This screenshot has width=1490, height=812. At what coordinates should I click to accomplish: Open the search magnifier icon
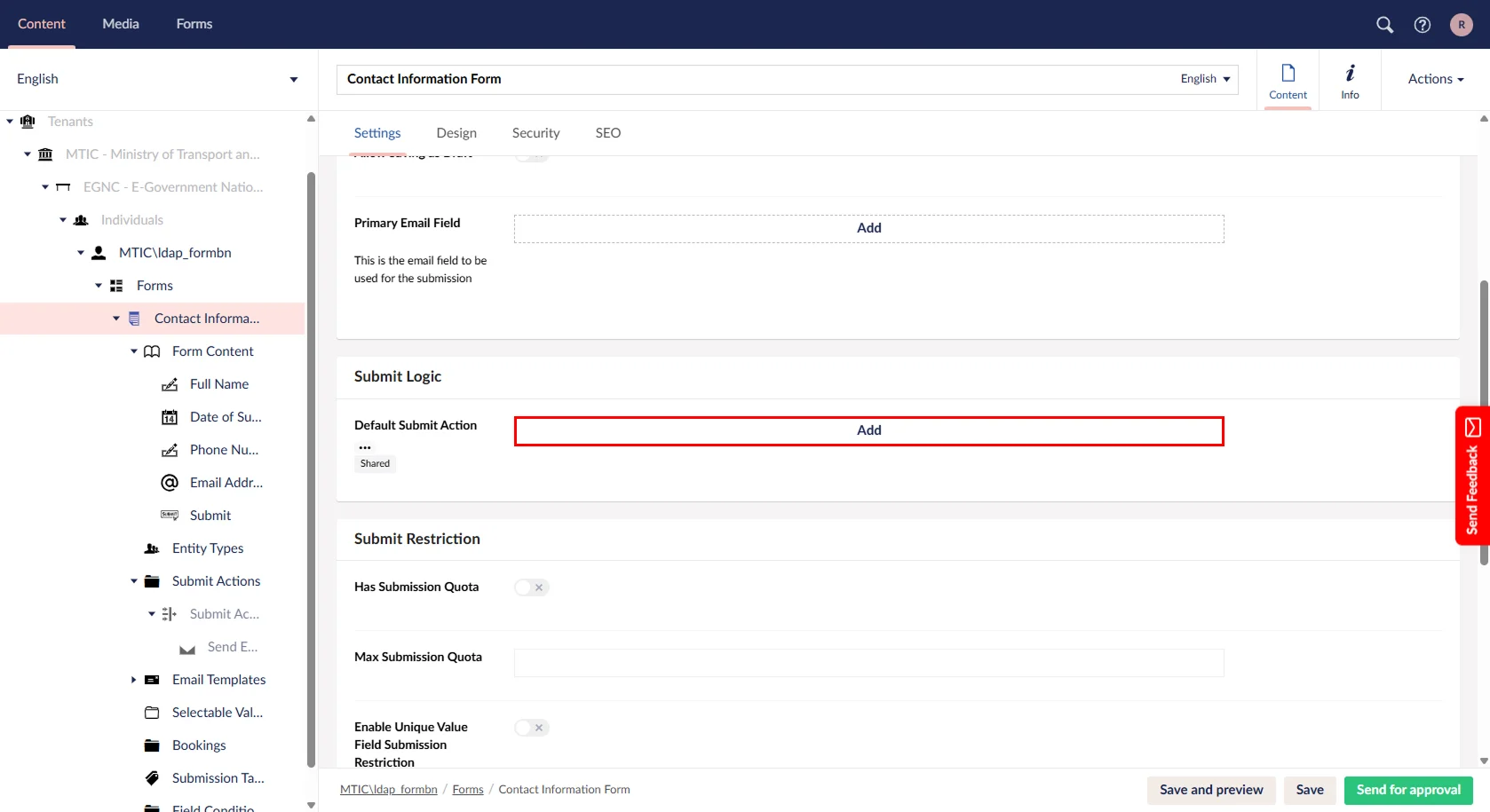[x=1384, y=25]
